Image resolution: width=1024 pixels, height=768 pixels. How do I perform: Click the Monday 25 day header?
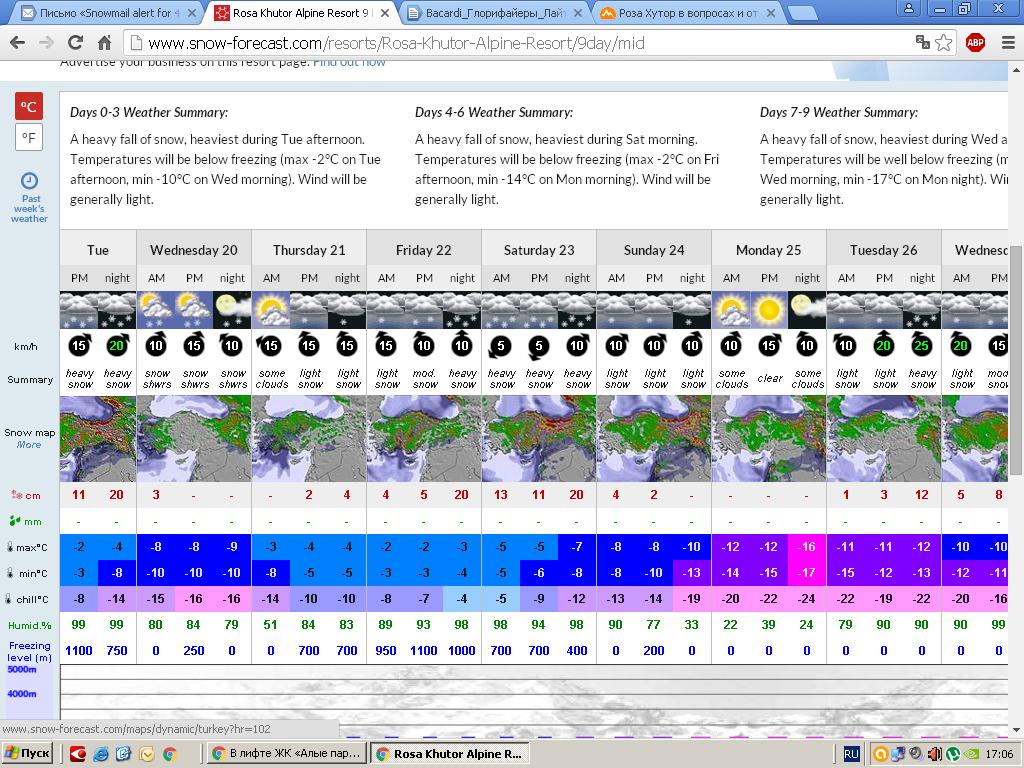tap(769, 250)
